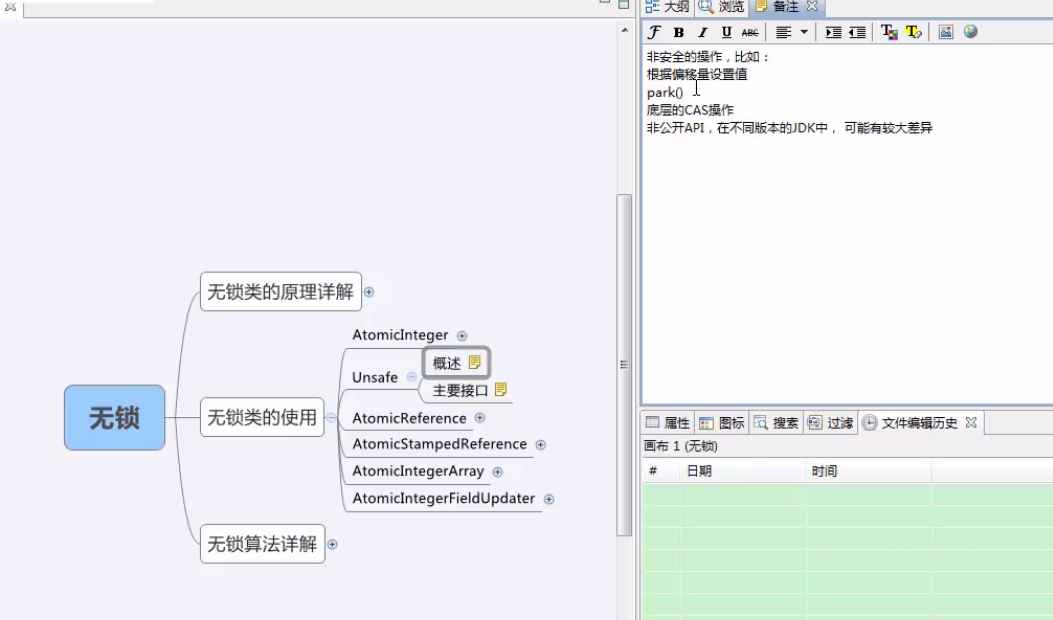1053x620 pixels.
Task: Click the note line 根据偏移量设置值
Action: (697, 75)
